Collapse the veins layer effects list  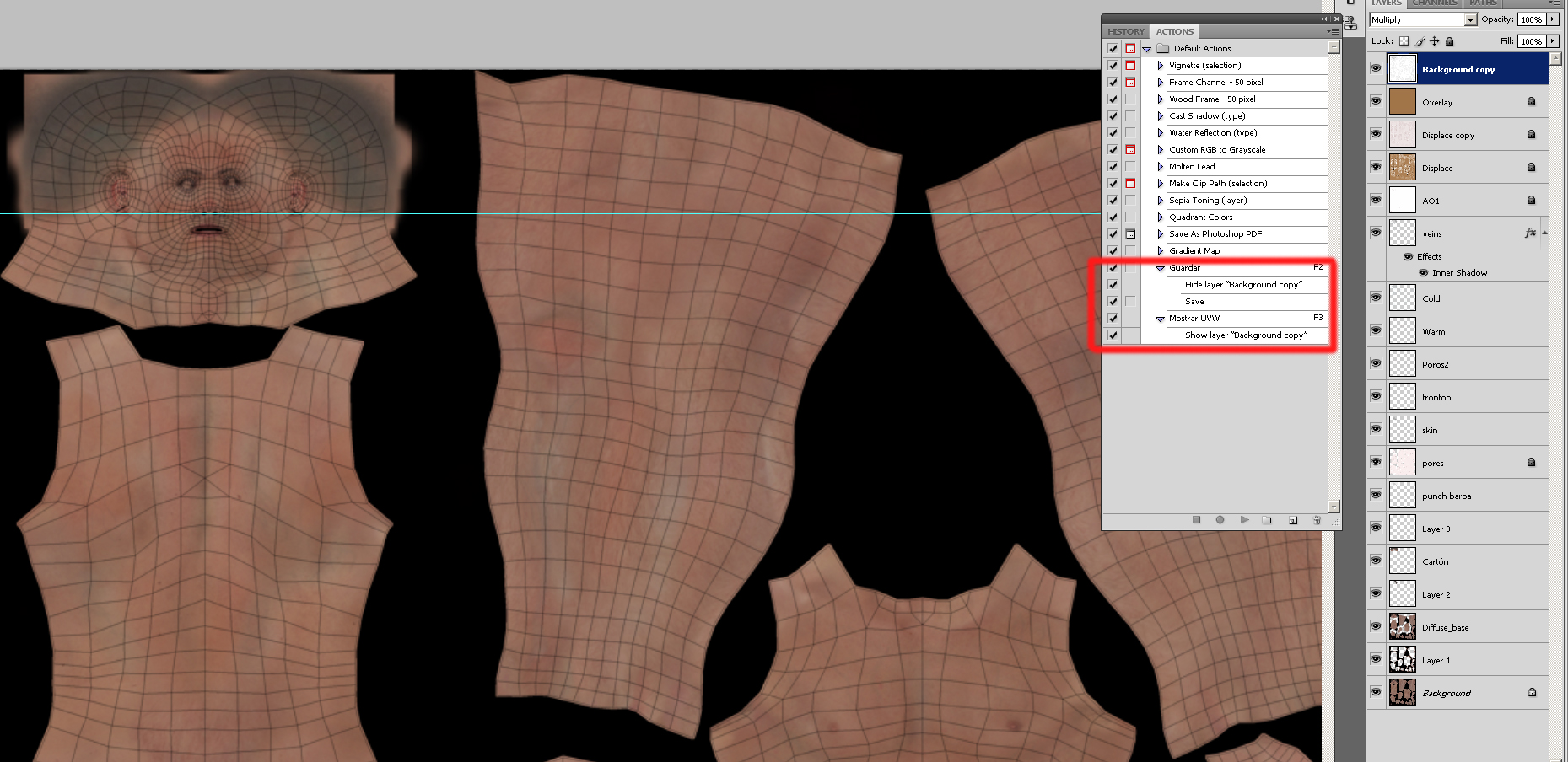[x=1544, y=233]
